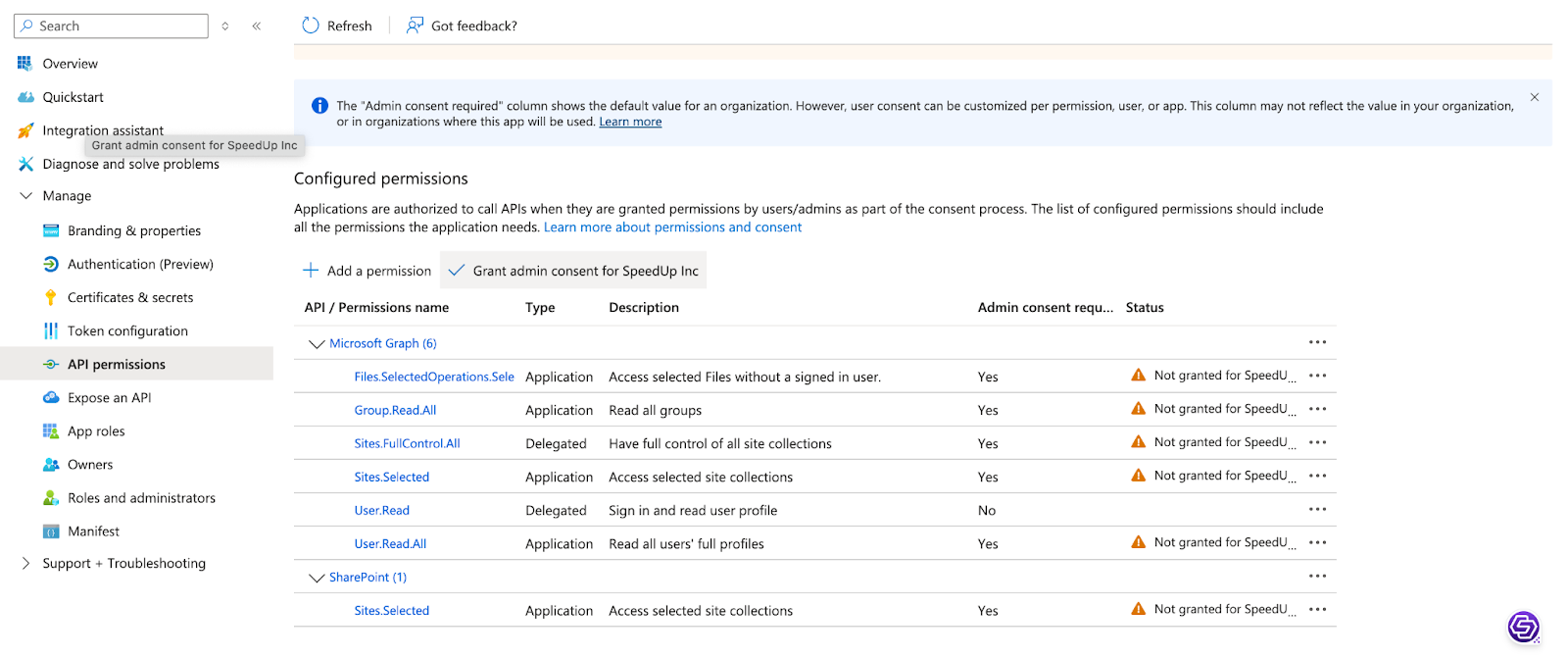This screenshot has height=657, width=1568.
Task: Expand Support + Troubleshooting section
Action: click(x=25, y=563)
